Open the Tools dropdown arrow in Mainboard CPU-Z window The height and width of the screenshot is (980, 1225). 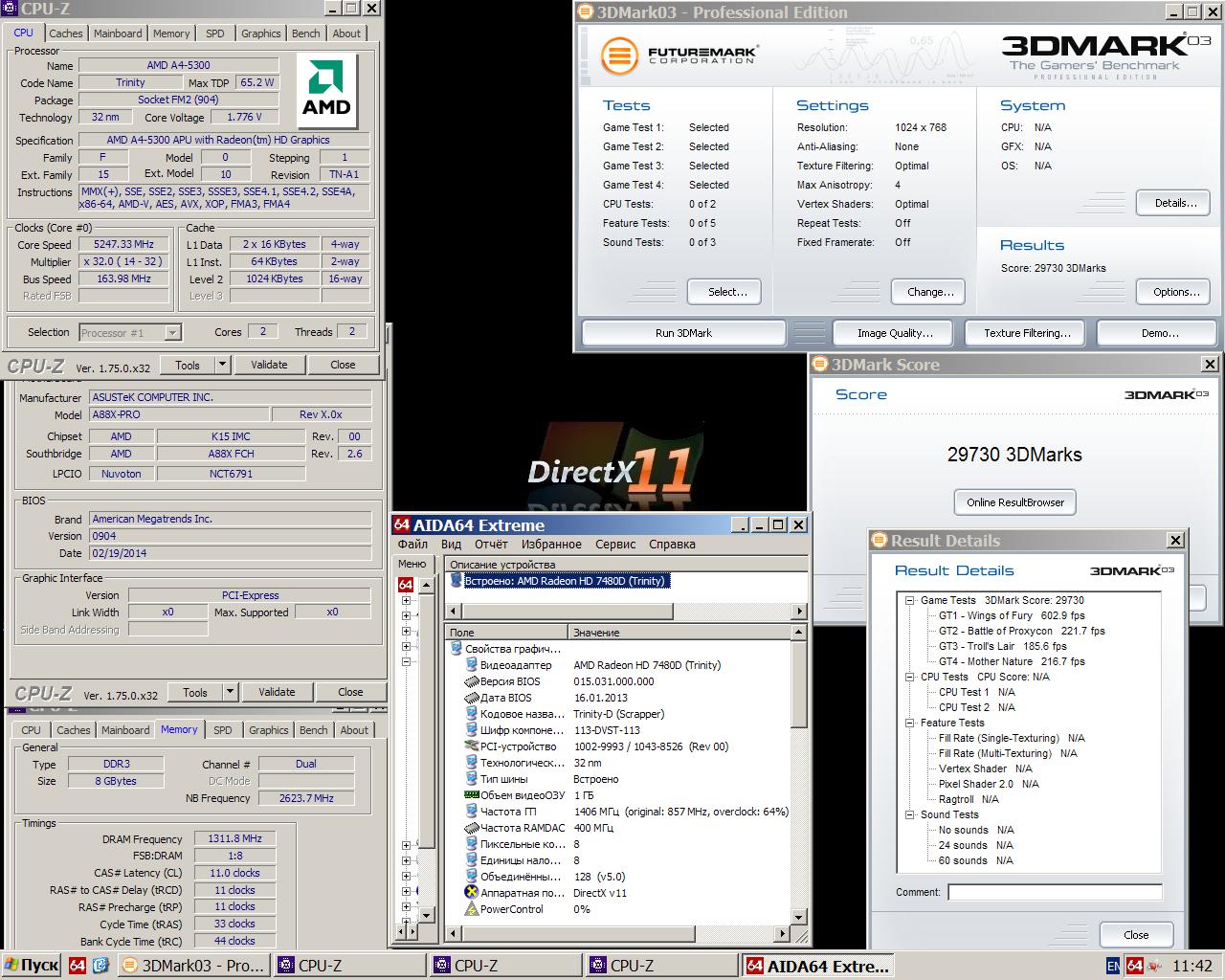click(230, 692)
